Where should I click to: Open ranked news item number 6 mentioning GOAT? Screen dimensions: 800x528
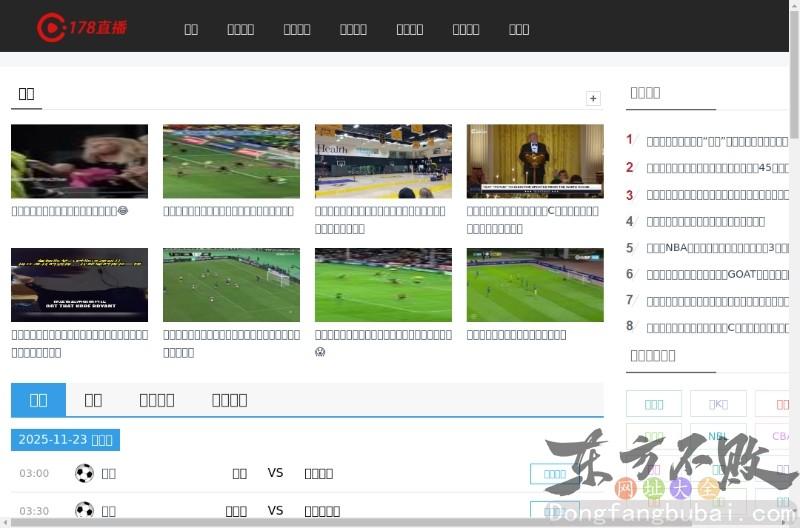pyautogui.click(x=716, y=274)
